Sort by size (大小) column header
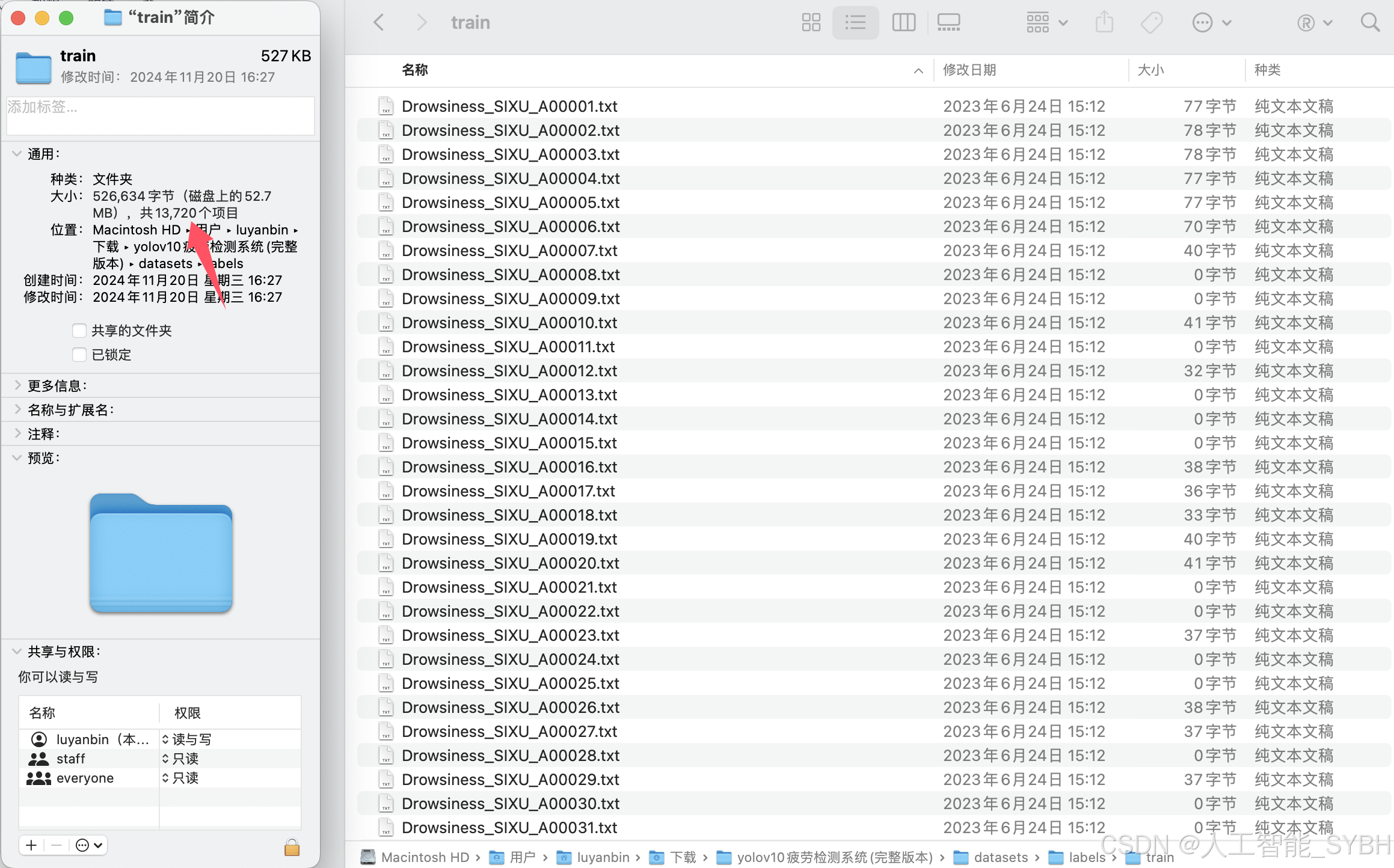1394x868 pixels. [x=1150, y=70]
